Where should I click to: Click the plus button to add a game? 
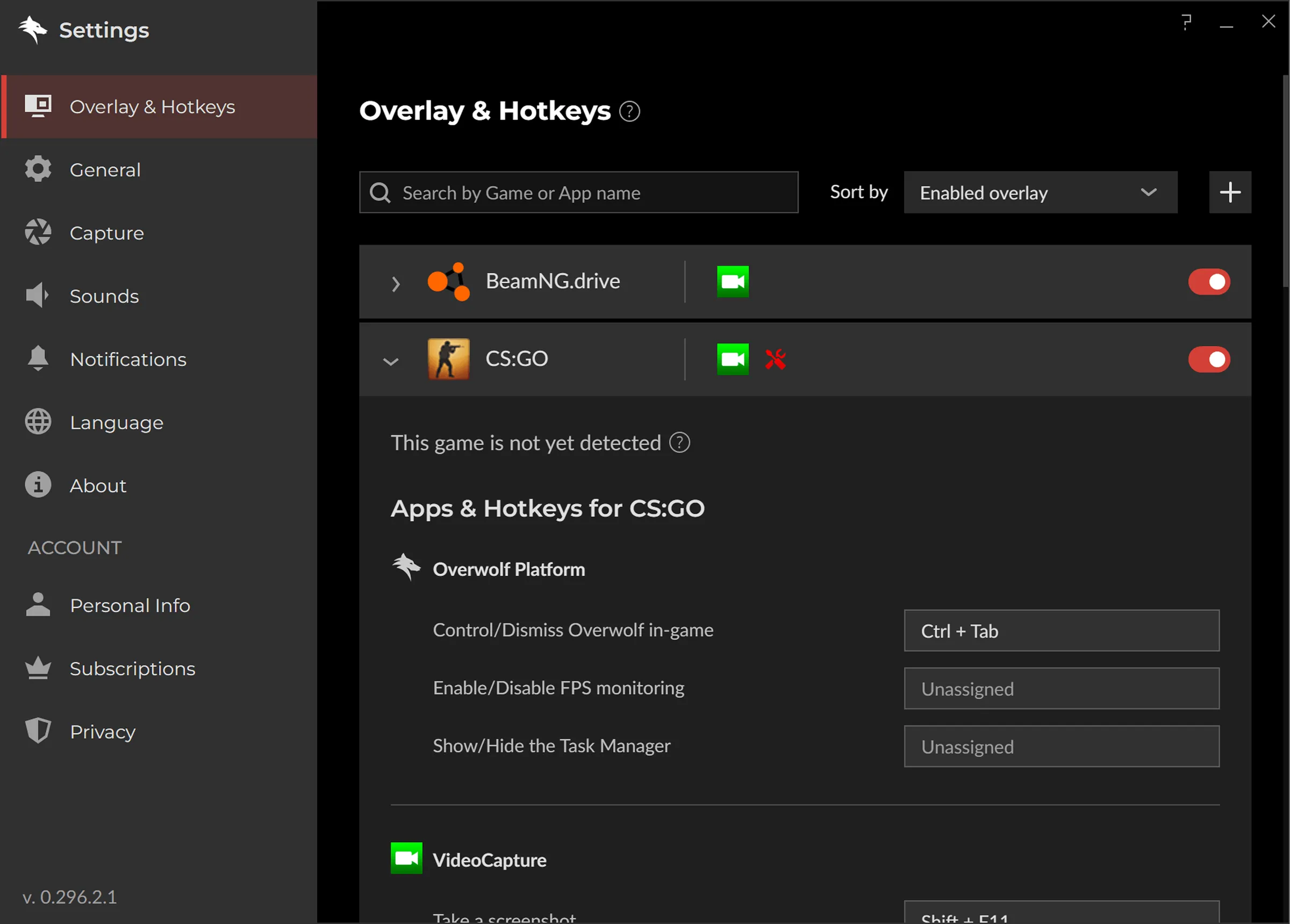[1230, 192]
